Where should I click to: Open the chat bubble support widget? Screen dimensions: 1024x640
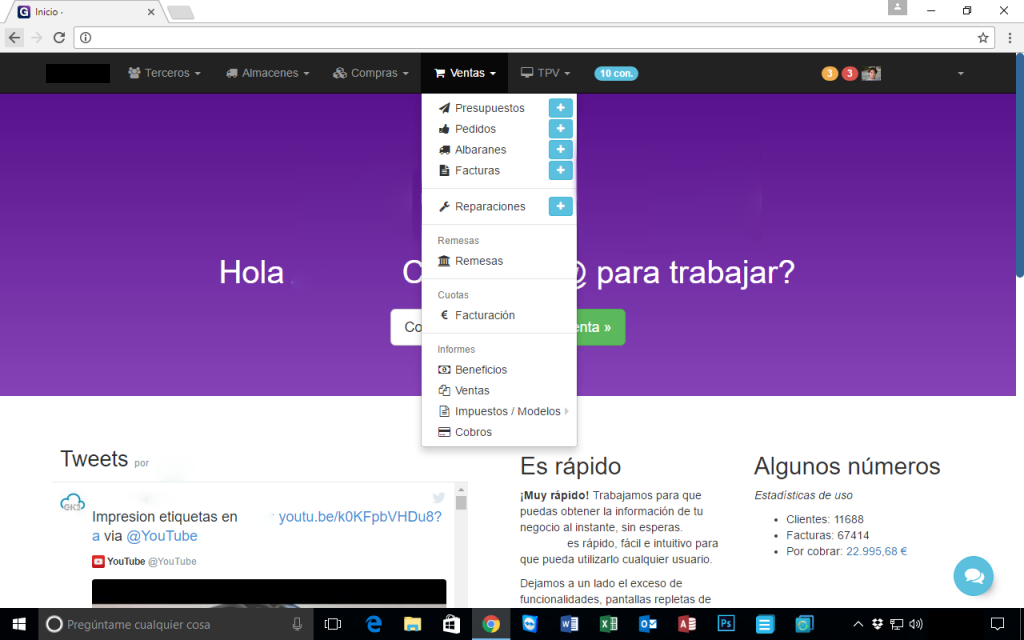pyautogui.click(x=973, y=575)
